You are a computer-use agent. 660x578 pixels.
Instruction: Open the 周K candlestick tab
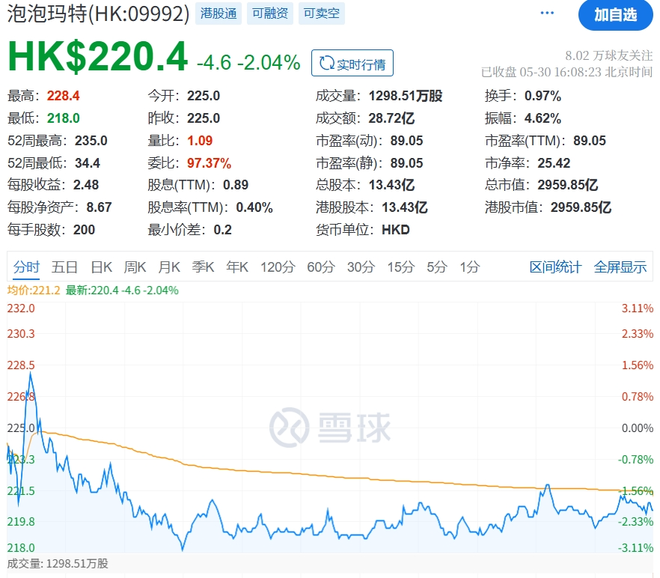[135, 267]
